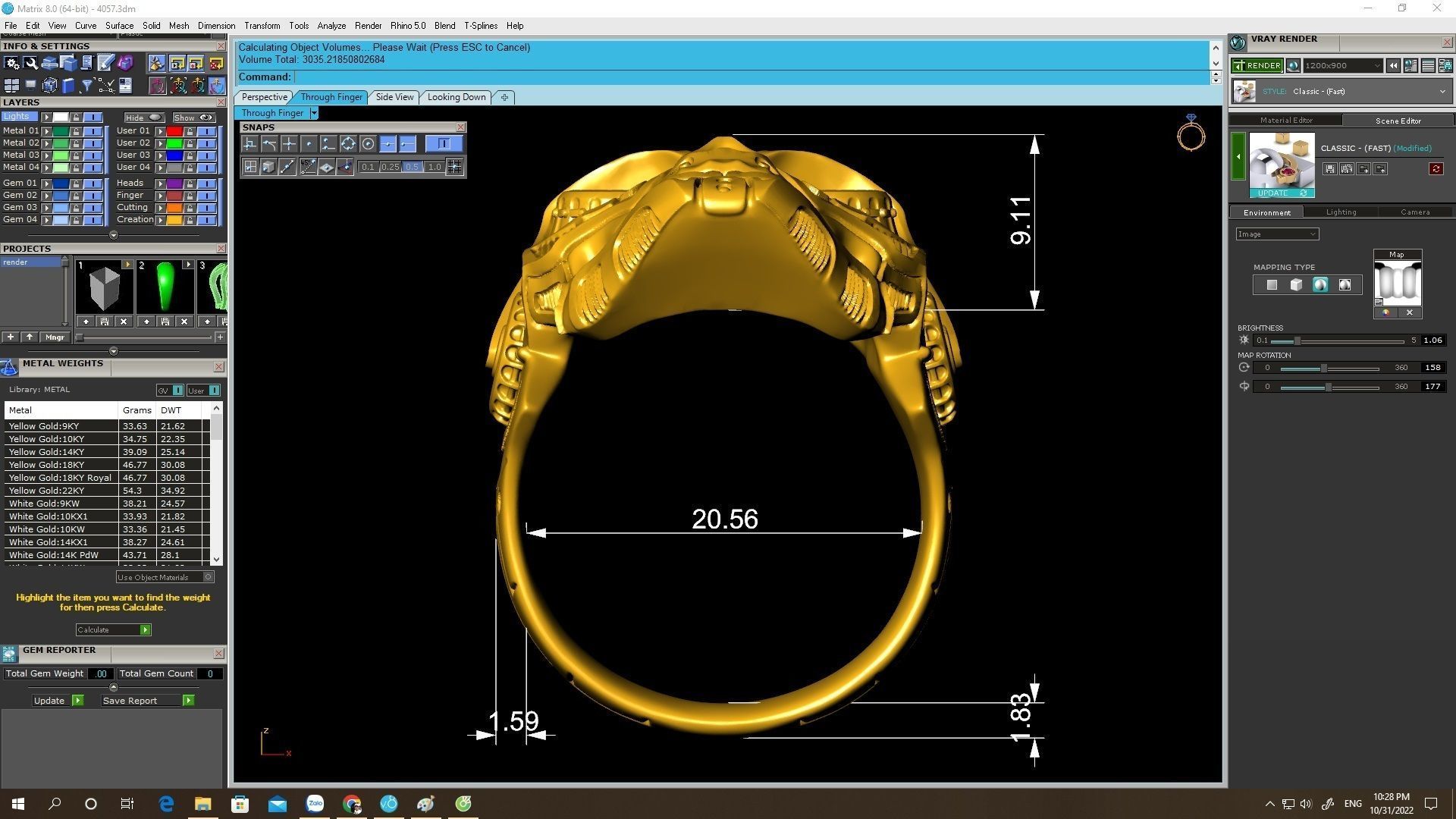Click the Brightness slider handle
This screenshot has width=1456, height=819.
coord(1298,340)
